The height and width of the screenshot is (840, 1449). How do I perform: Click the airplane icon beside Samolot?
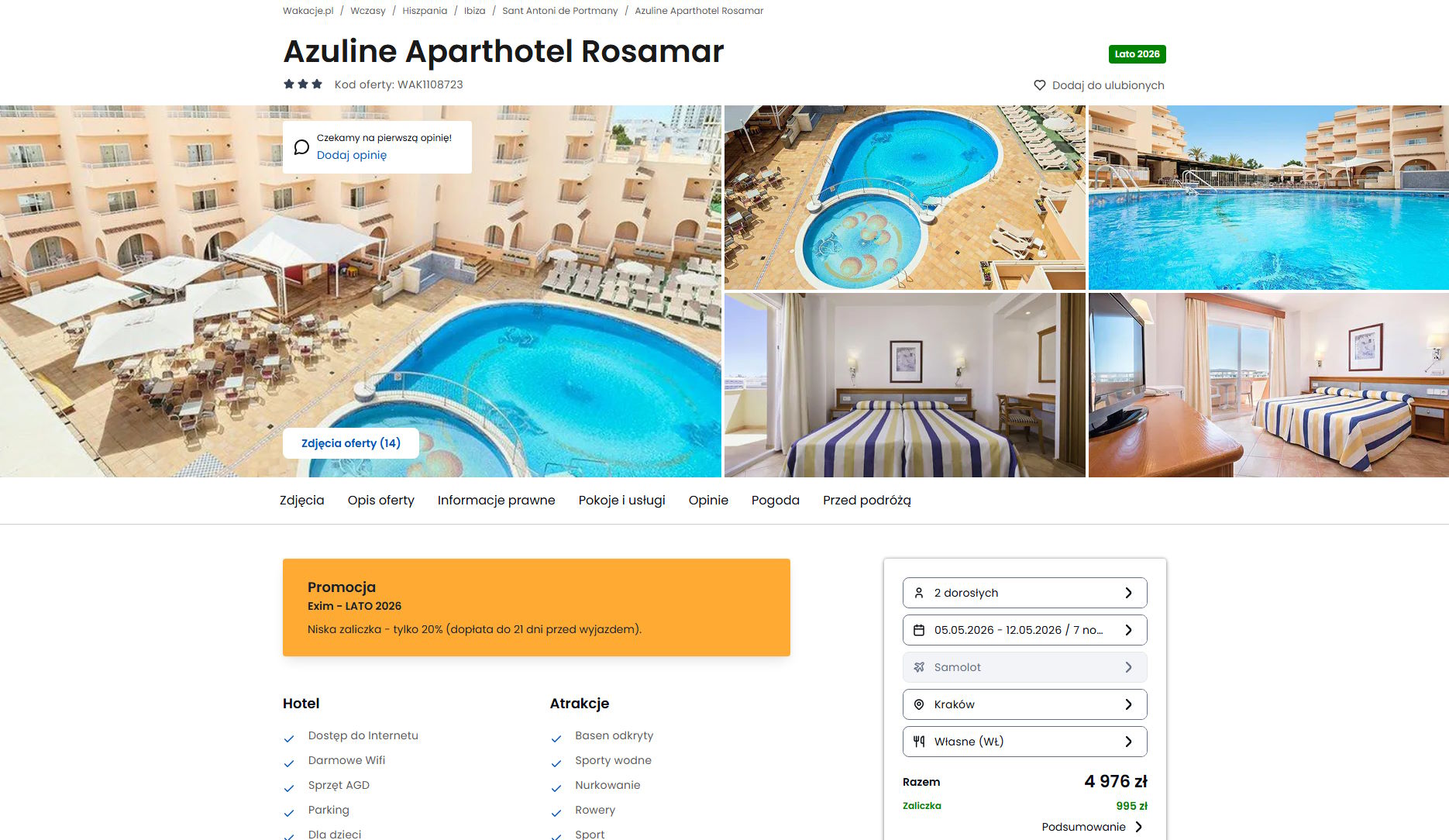tap(919, 667)
